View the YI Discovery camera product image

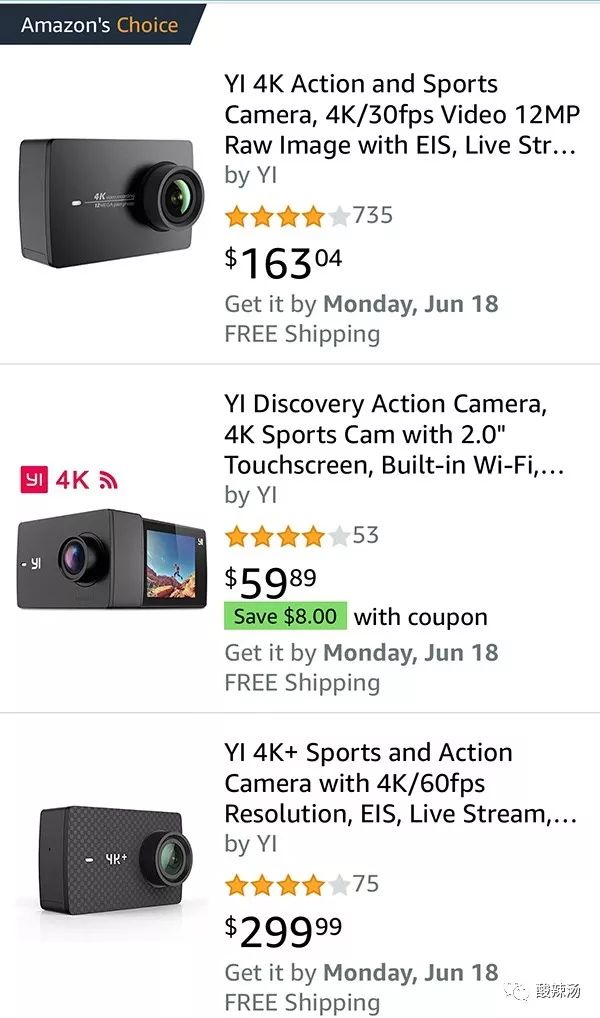(x=112, y=558)
